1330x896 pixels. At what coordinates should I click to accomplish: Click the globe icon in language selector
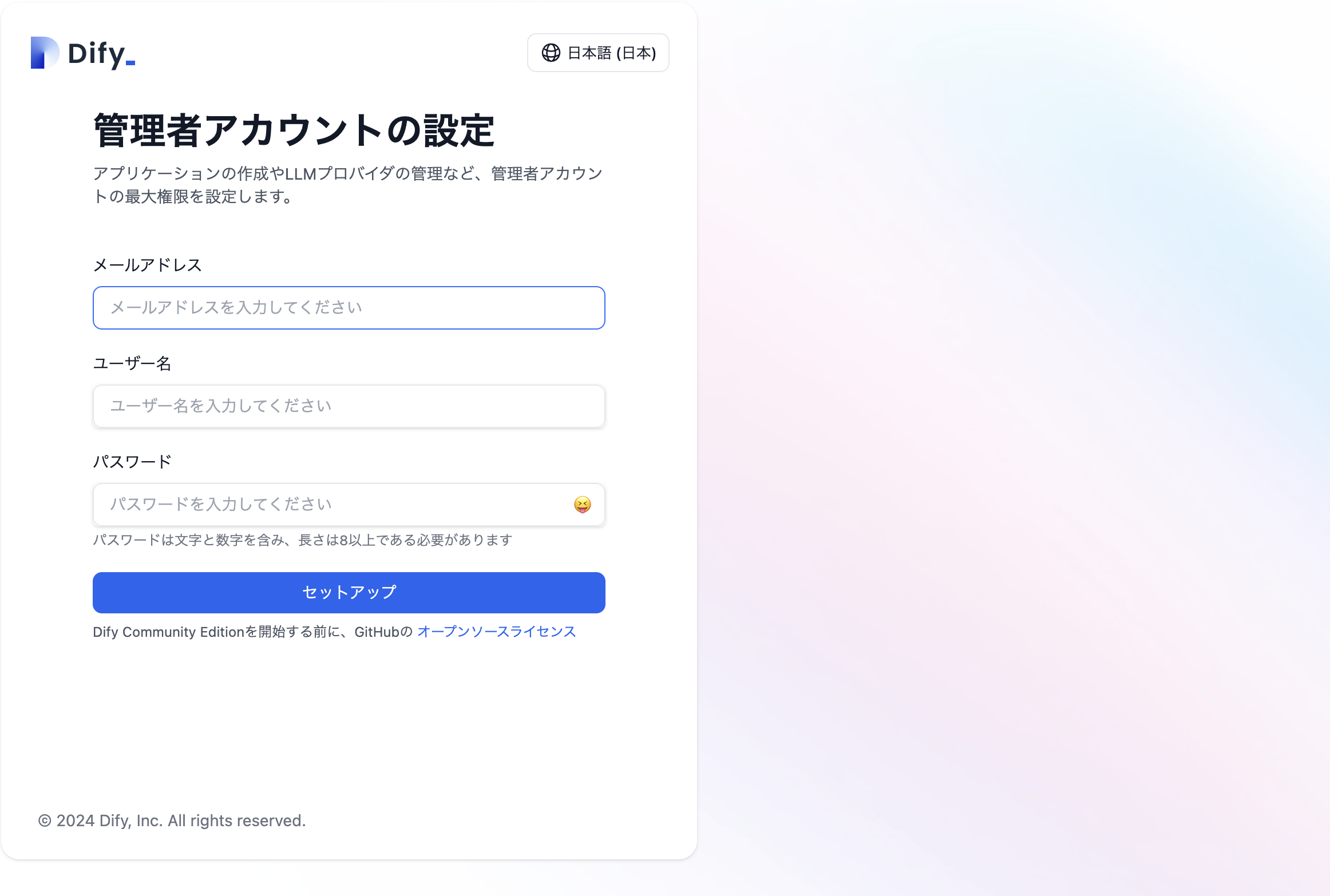click(551, 53)
